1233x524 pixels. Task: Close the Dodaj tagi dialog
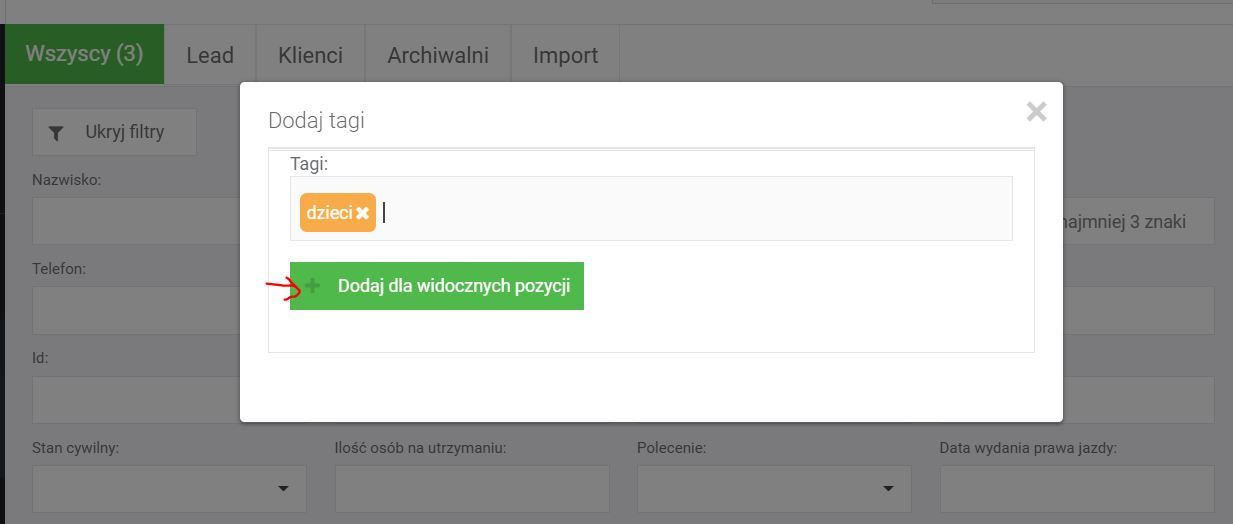1036,112
